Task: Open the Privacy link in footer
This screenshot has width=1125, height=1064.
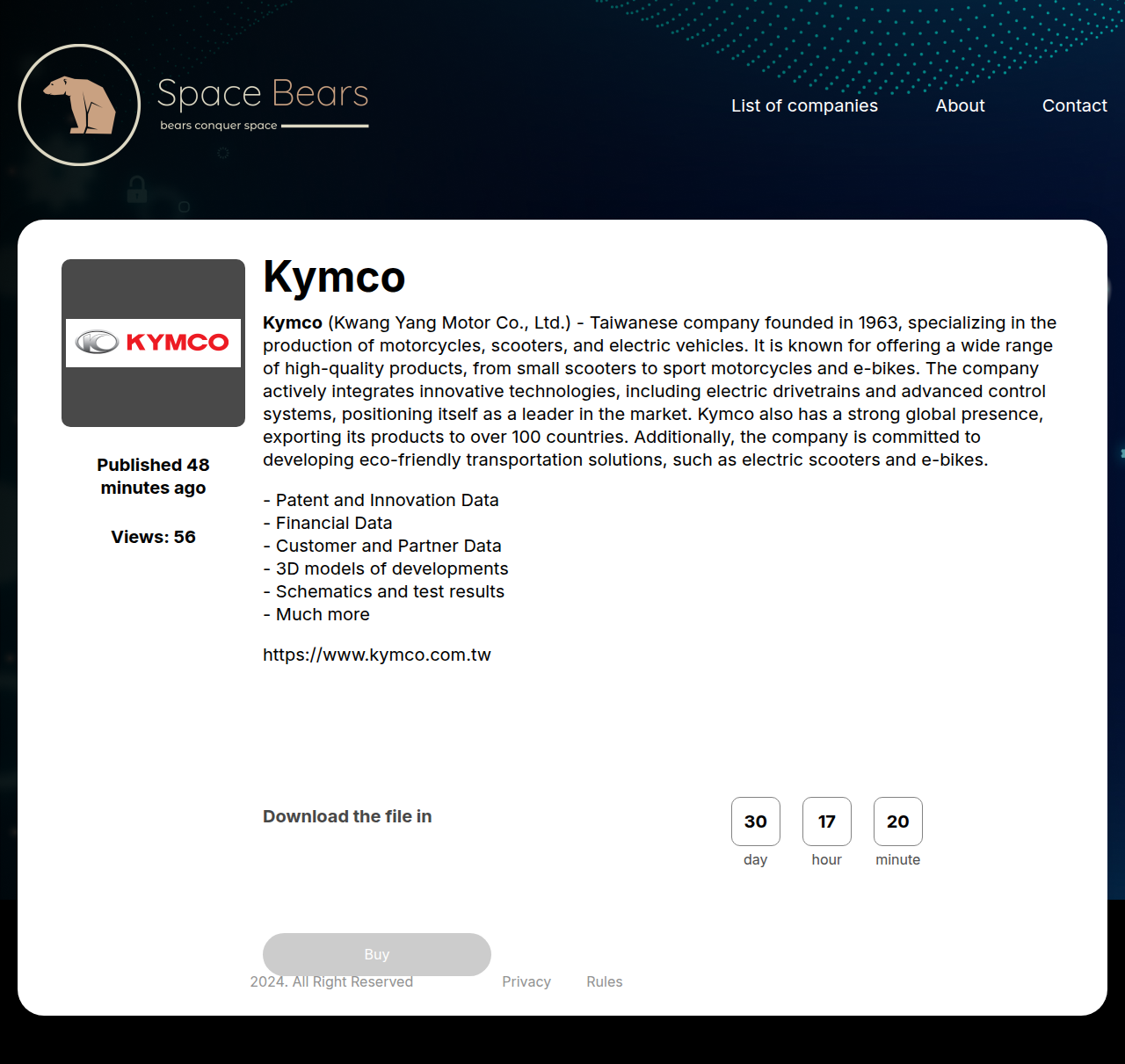Action: point(526,981)
